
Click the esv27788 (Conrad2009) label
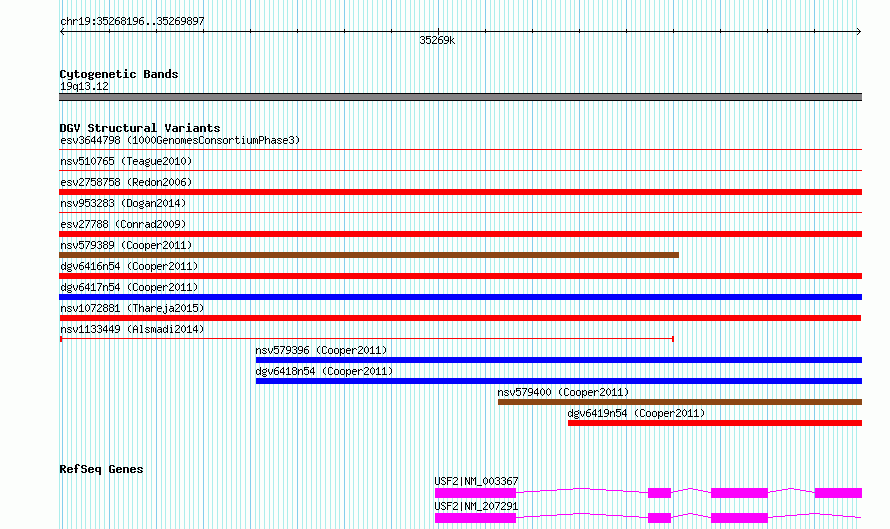pos(123,224)
